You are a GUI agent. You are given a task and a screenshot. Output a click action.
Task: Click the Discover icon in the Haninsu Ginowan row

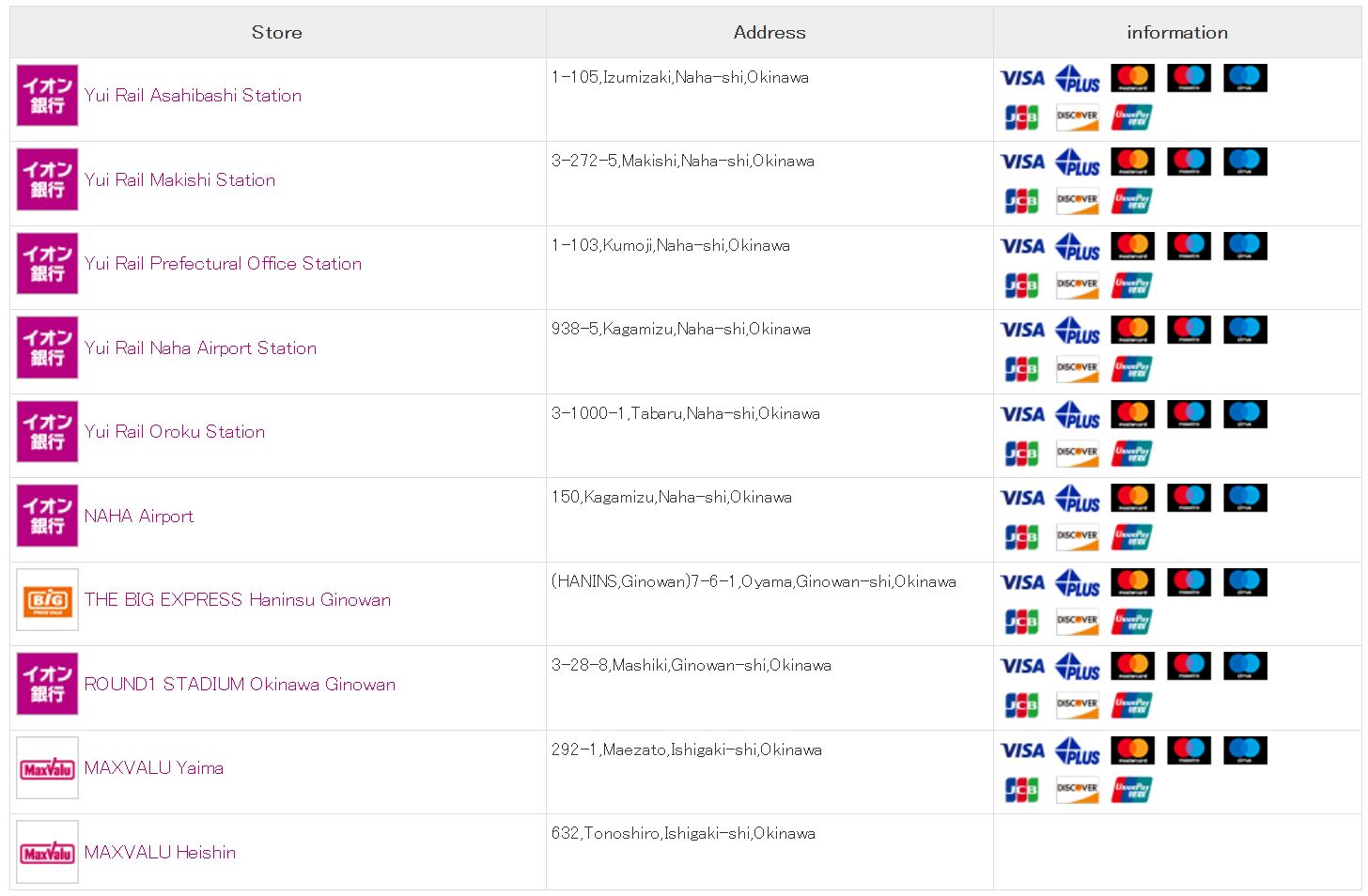(x=1077, y=622)
